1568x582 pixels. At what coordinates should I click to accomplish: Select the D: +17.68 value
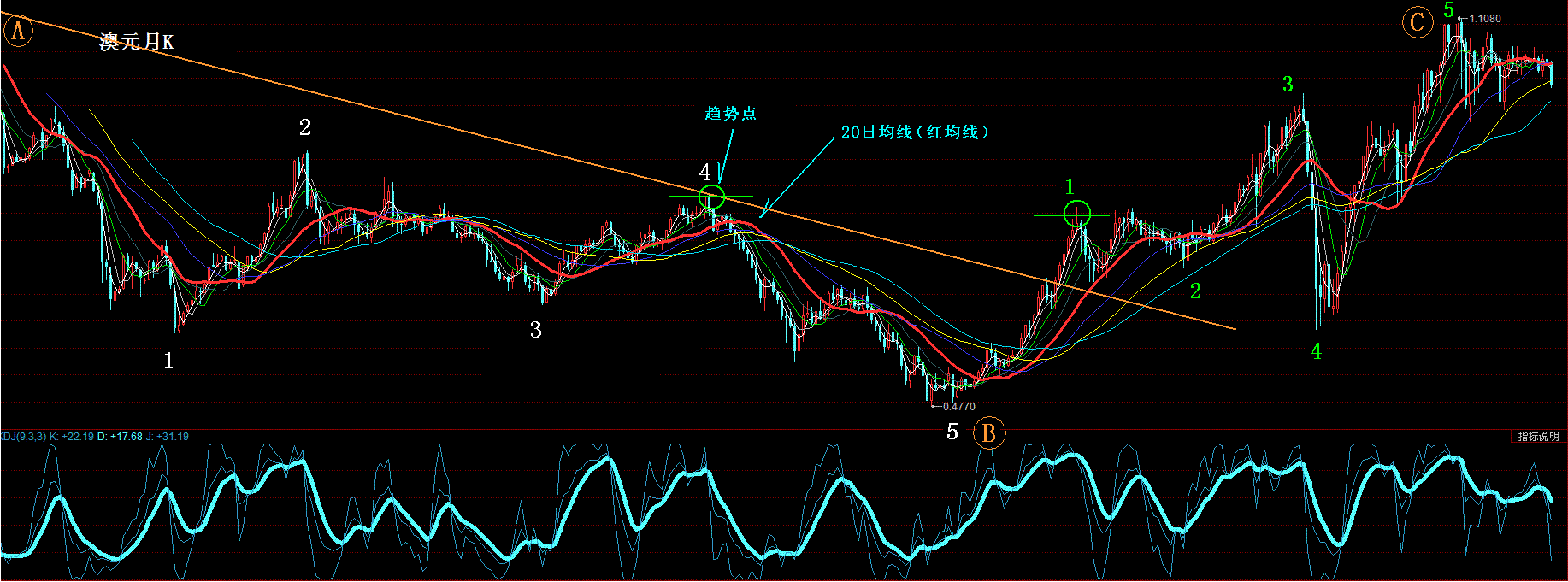tap(120, 437)
